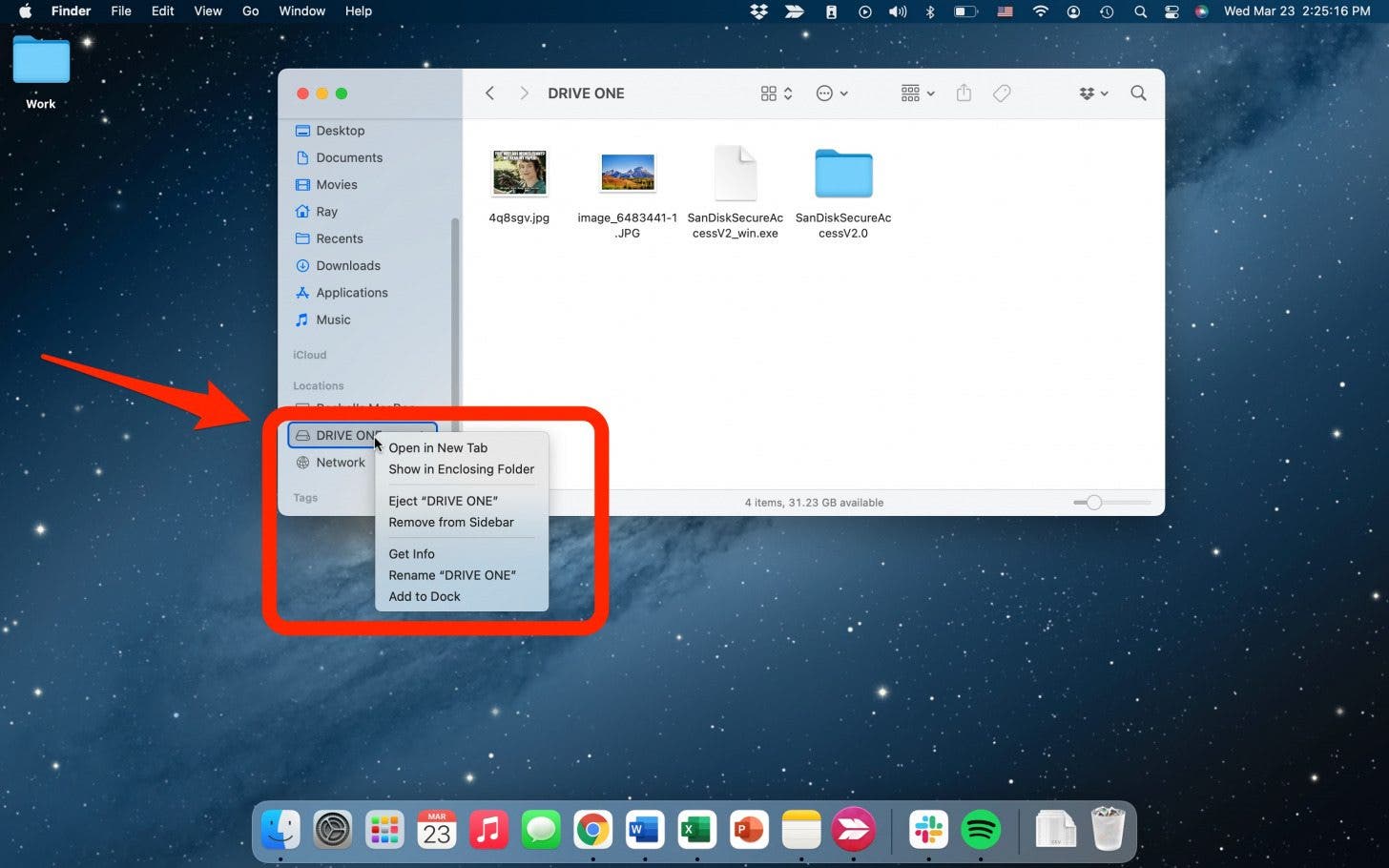The height and width of the screenshot is (868, 1389).
Task: Click the icon view selector in the toolbar
Action: [769, 93]
